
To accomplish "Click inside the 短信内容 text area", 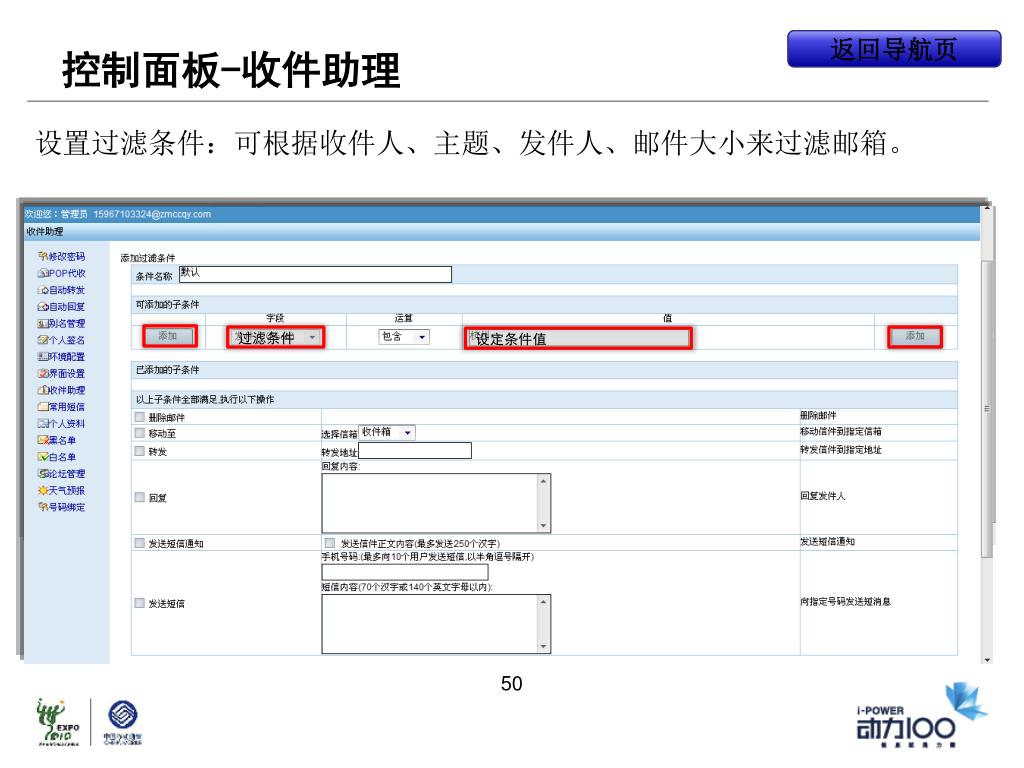I will pos(430,624).
